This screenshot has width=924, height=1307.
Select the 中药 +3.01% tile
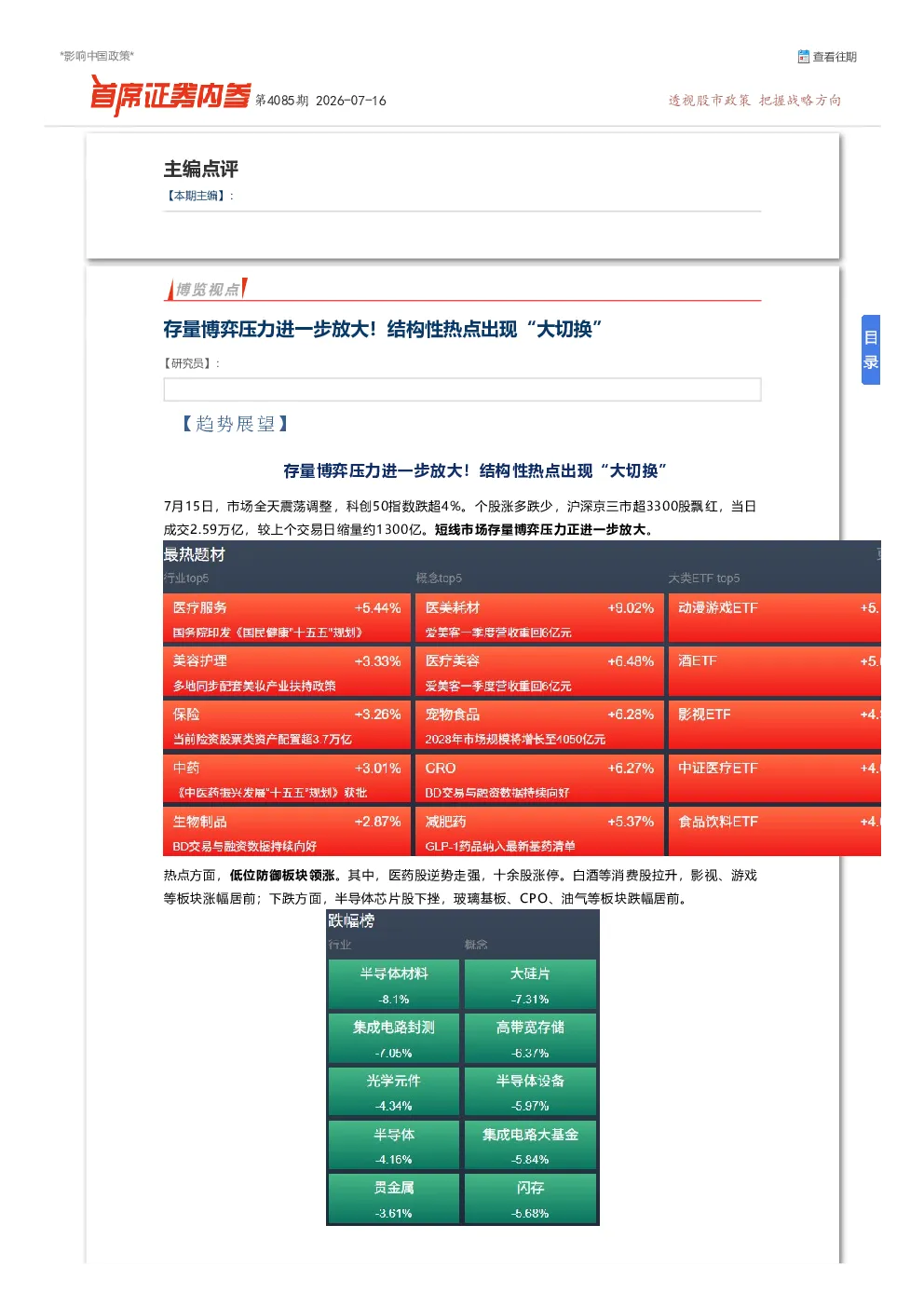[x=287, y=779]
